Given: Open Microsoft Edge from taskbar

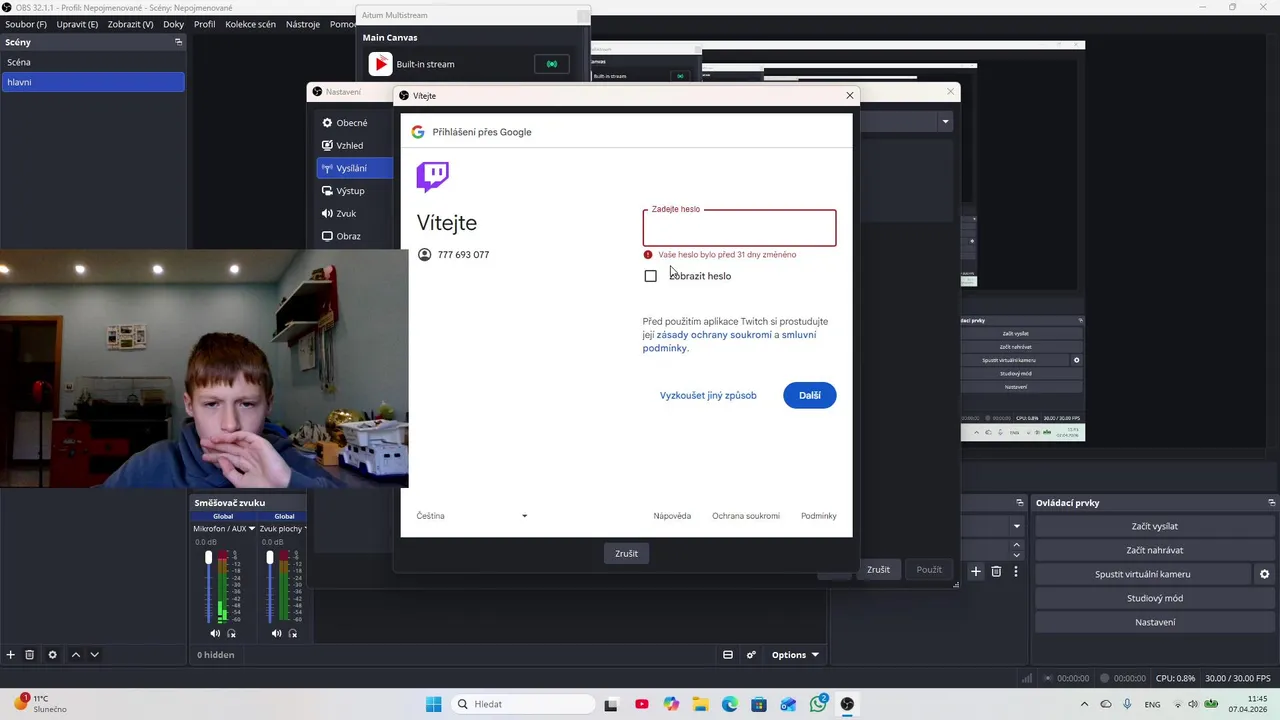Looking at the screenshot, I should coord(730,704).
